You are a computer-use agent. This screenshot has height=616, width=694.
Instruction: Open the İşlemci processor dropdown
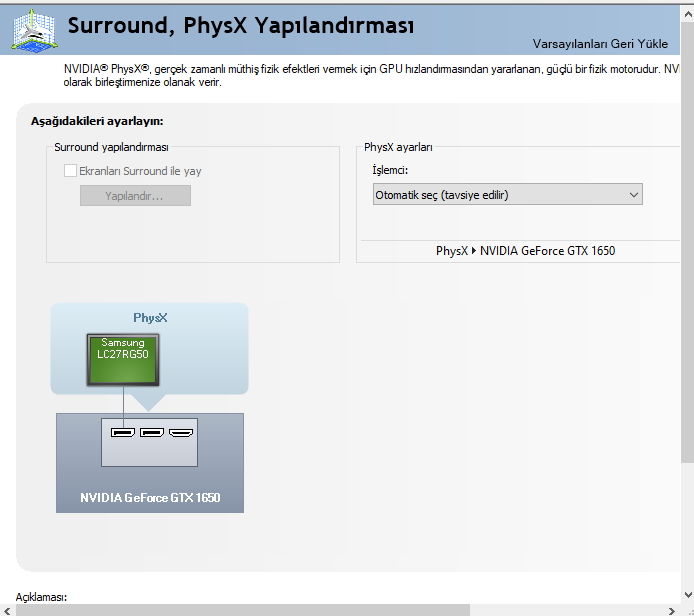(508, 195)
